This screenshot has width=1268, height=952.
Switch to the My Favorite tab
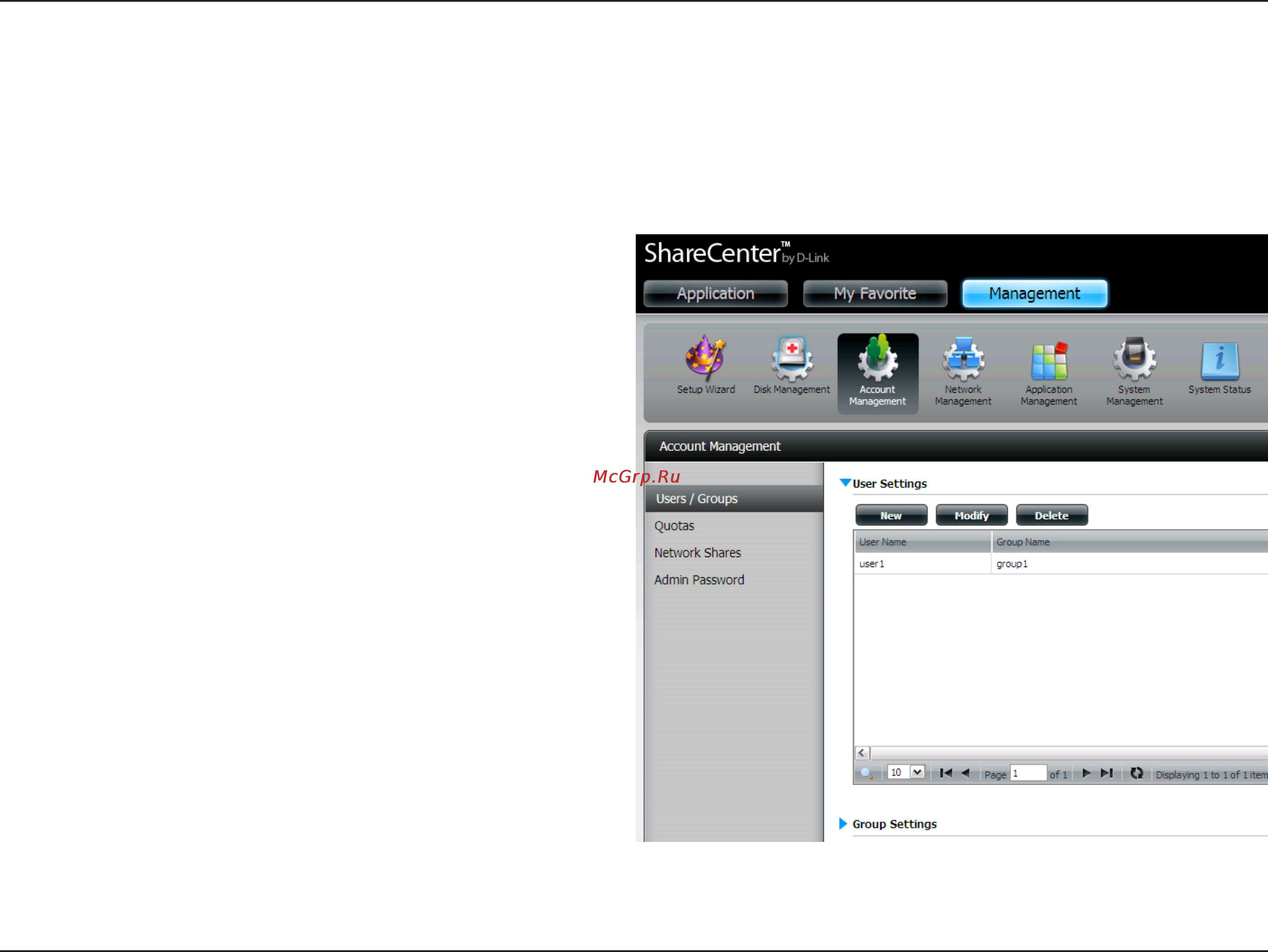[875, 293]
